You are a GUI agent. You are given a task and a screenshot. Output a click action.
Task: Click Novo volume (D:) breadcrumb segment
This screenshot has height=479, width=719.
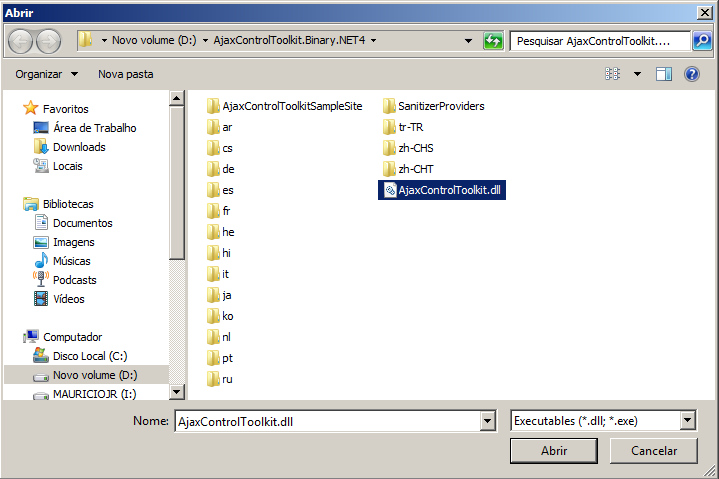point(154,41)
